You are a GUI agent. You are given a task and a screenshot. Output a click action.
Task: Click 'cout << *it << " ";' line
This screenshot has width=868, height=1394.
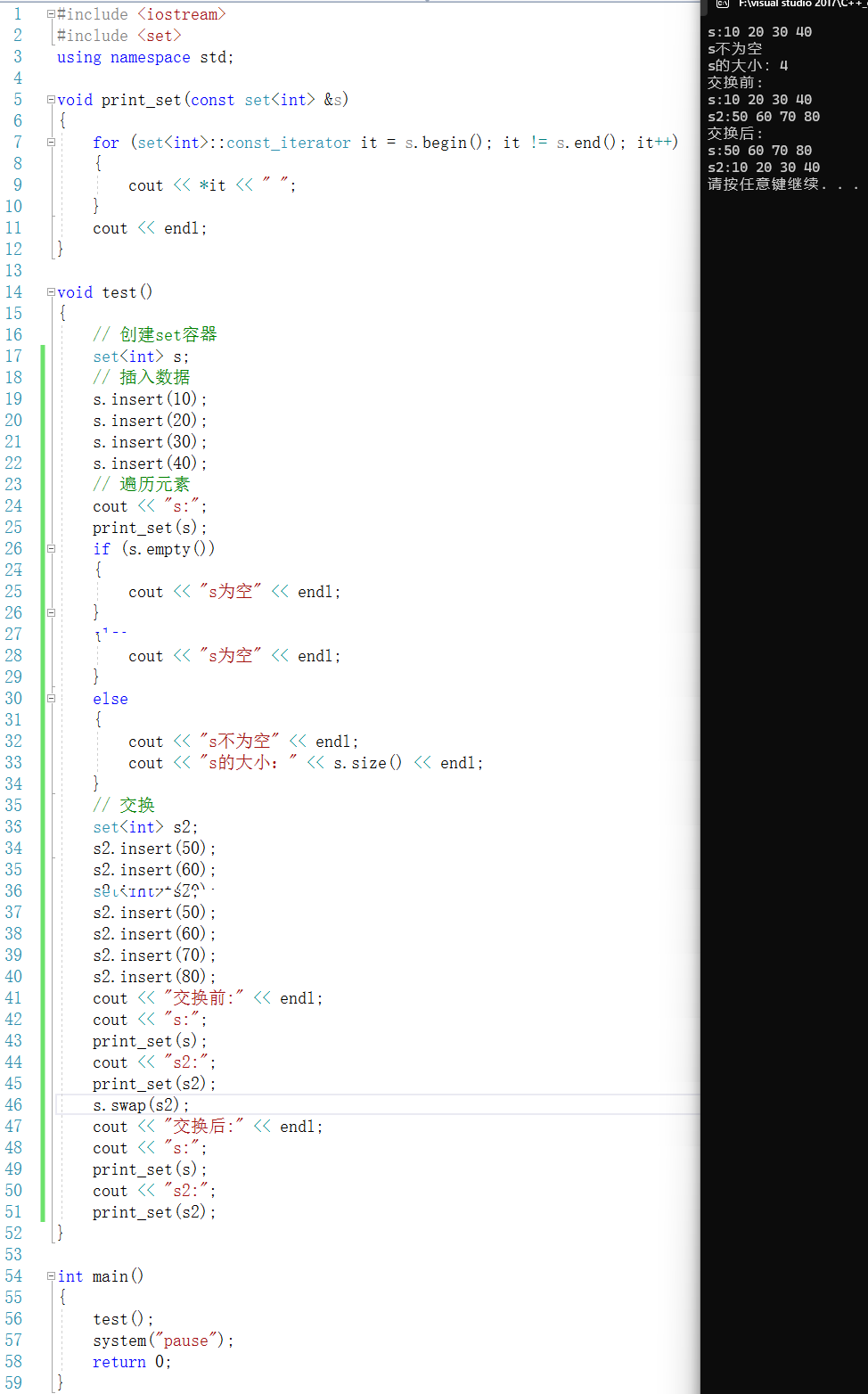(212, 185)
